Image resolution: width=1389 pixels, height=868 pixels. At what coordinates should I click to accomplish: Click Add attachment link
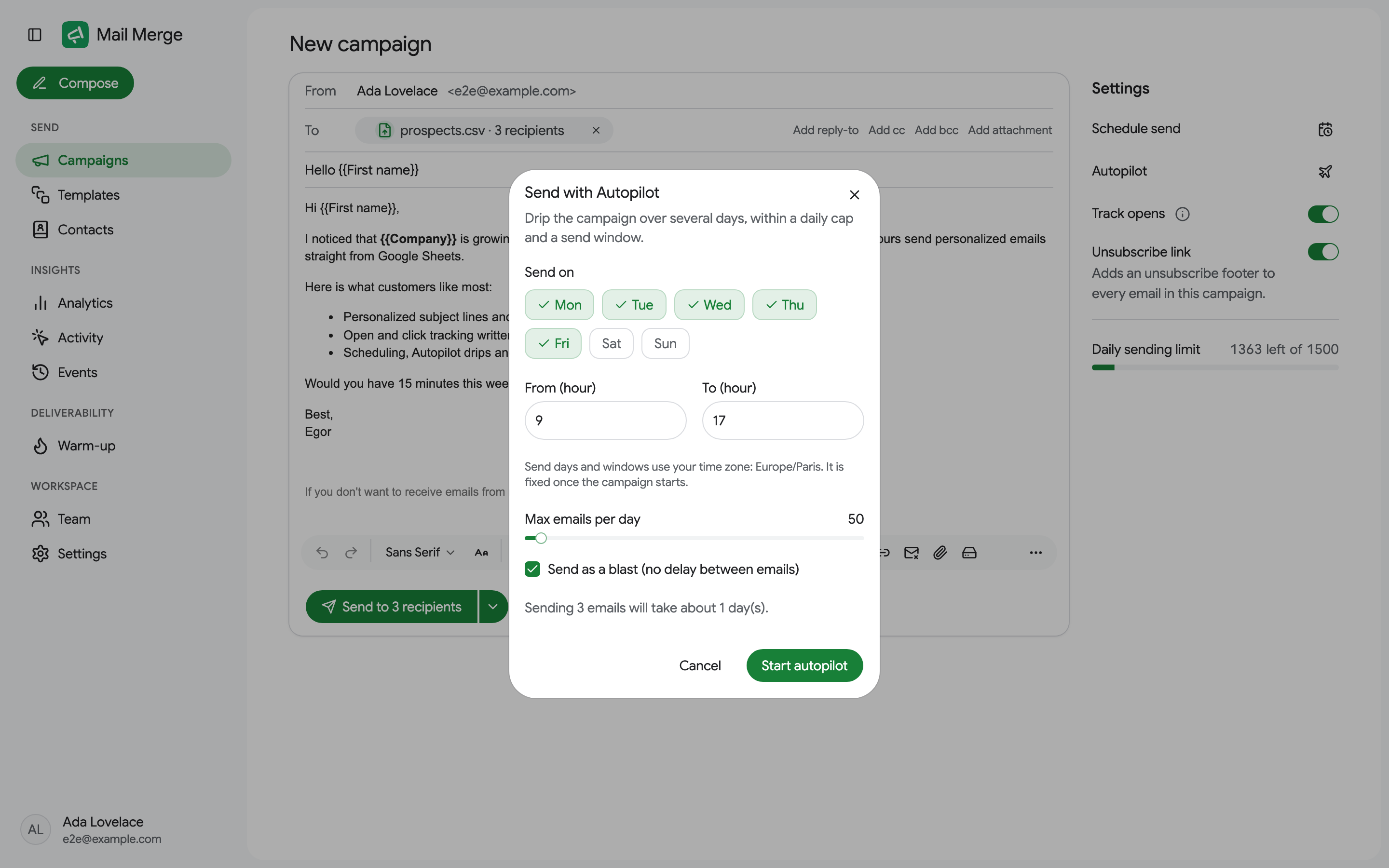point(1009,130)
